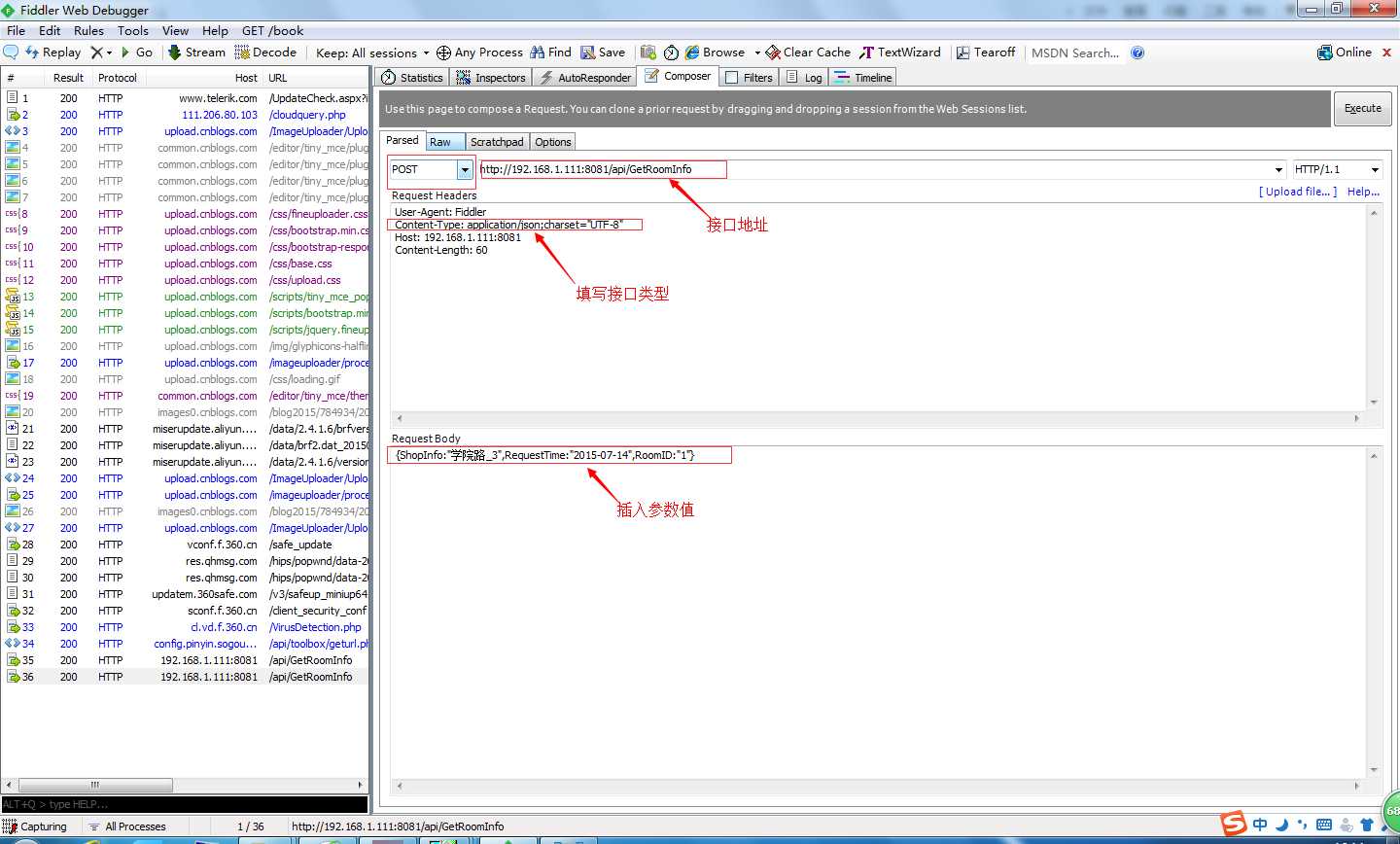Switch to the AutoResponder tab

coord(585,78)
